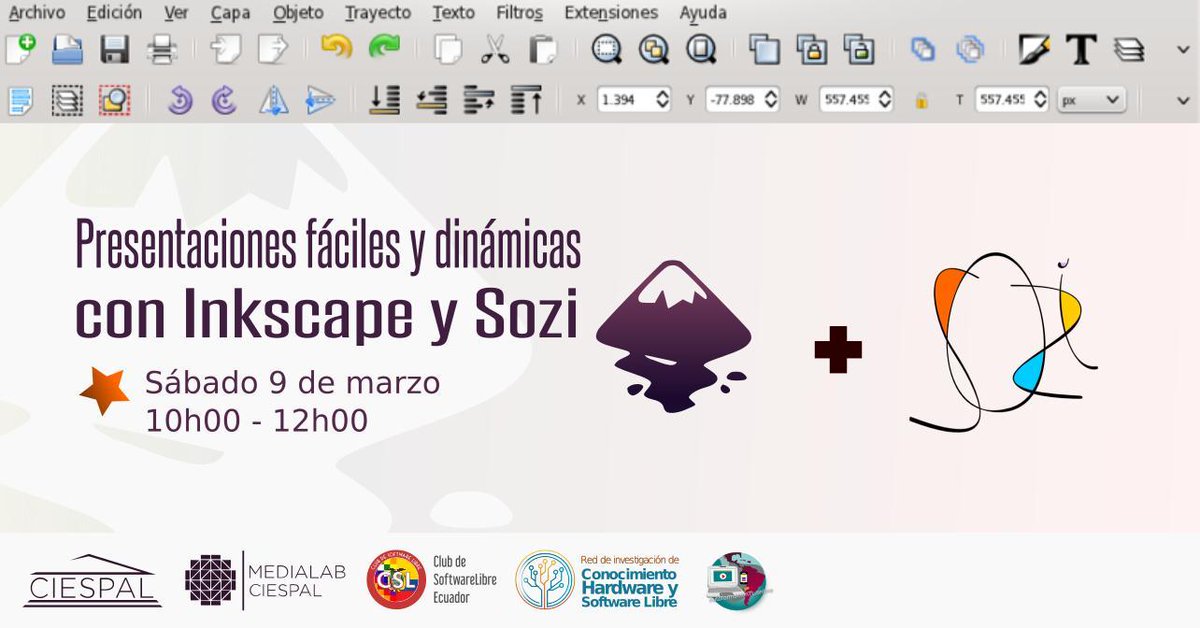The image size is (1200, 628).
Task: Open the Extensiones menu
Action: point(611,13)
